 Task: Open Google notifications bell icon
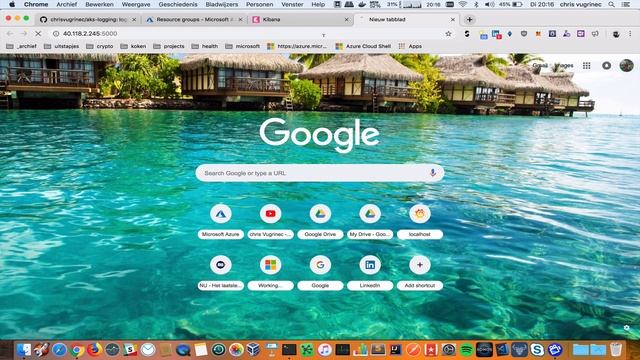coord(607,65)
